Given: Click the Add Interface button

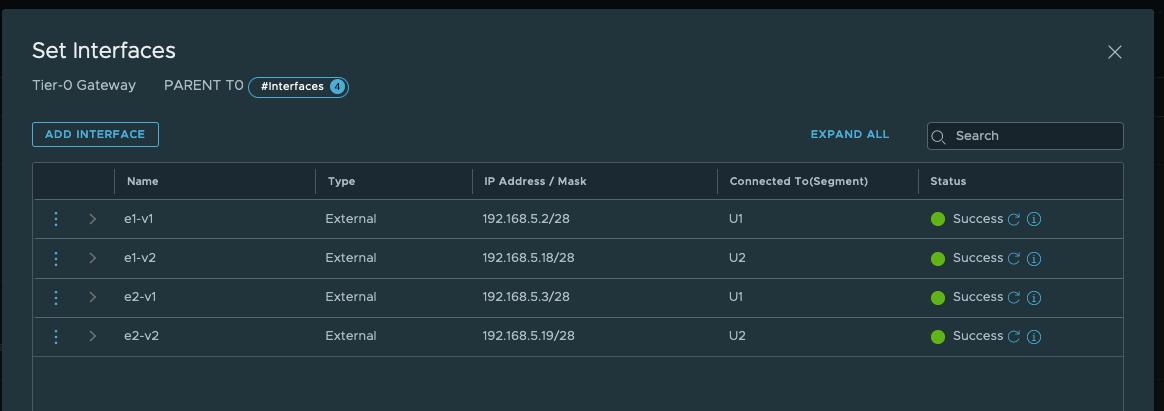Looking at the screenshot, I should tap(95, 134).
